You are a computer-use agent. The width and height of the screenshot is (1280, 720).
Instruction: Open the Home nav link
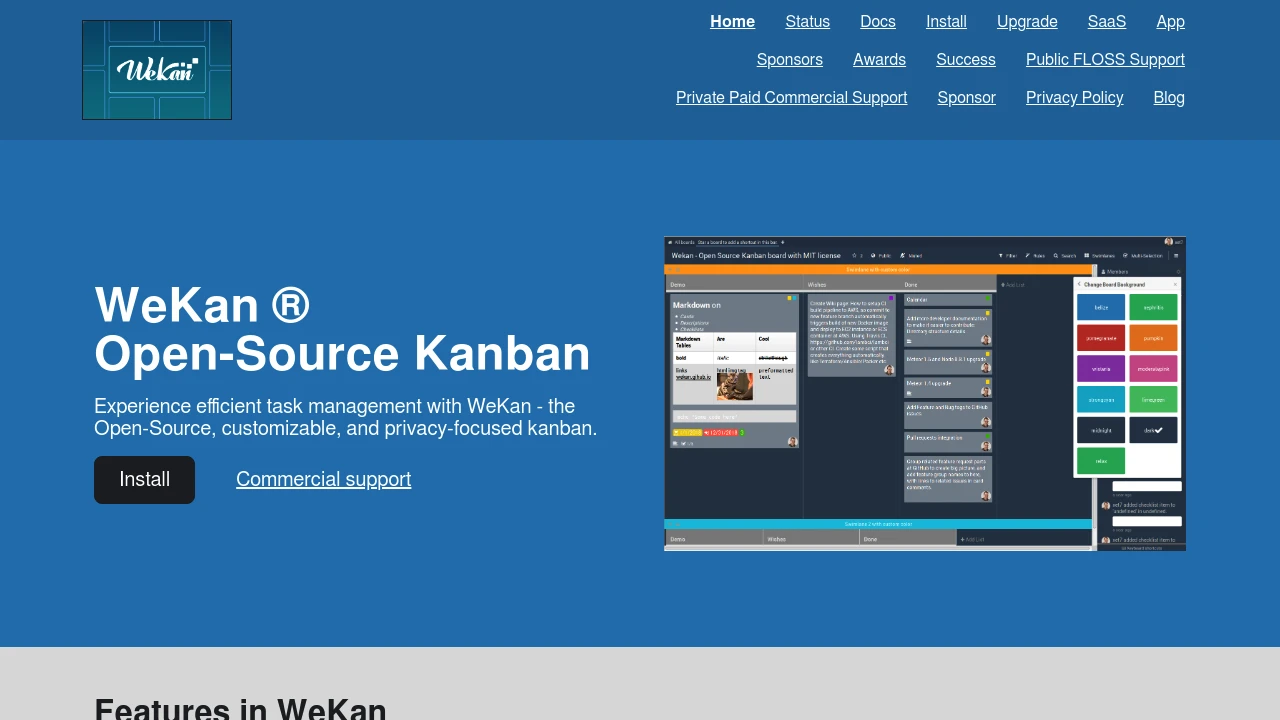click(732, 22)
